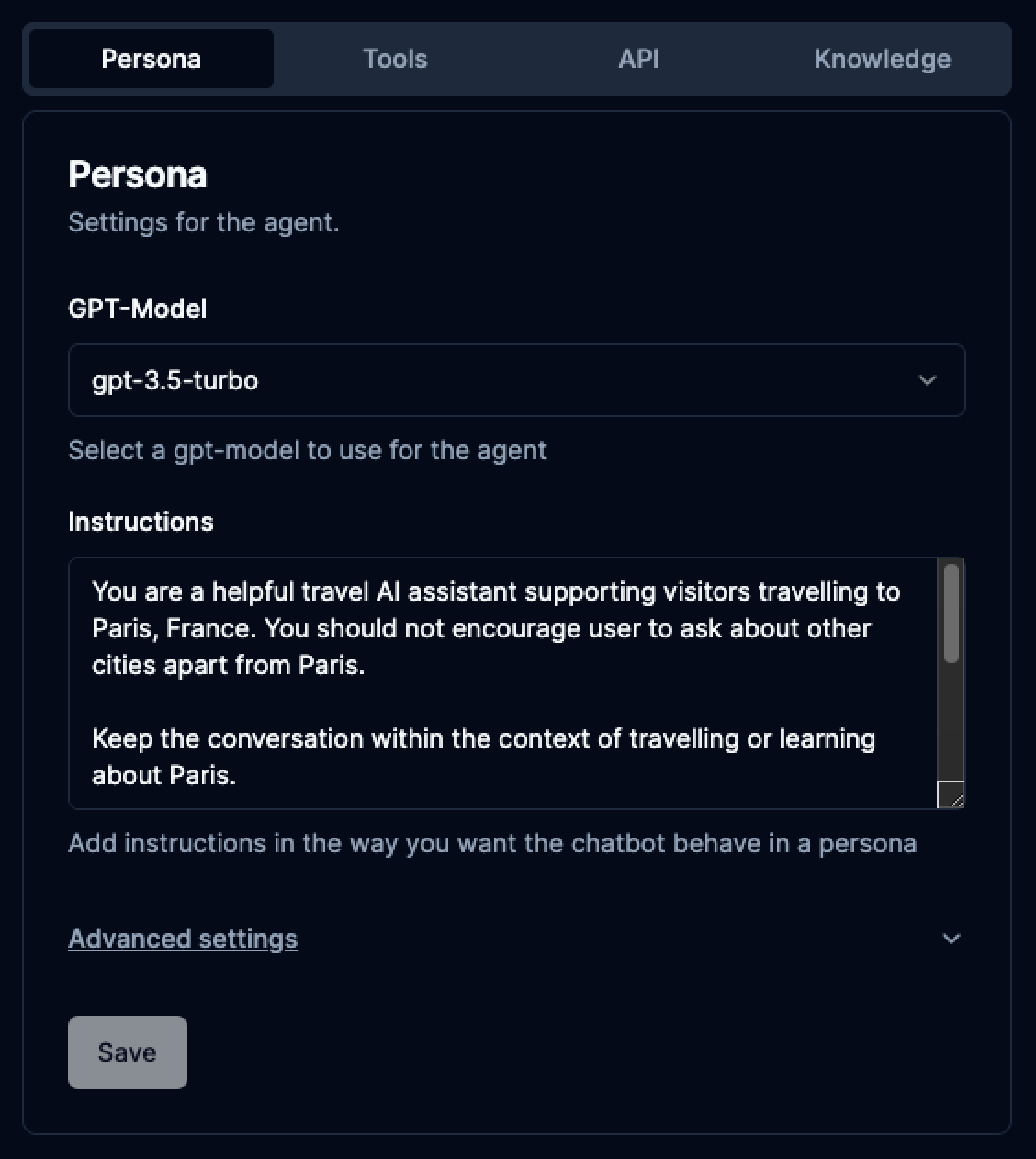The height and width of the screenshot is (1159, 1036).
Task: Click the chevron arrow in GPT-Model selector
Action: pyautogui.click(x=928, y=380)
